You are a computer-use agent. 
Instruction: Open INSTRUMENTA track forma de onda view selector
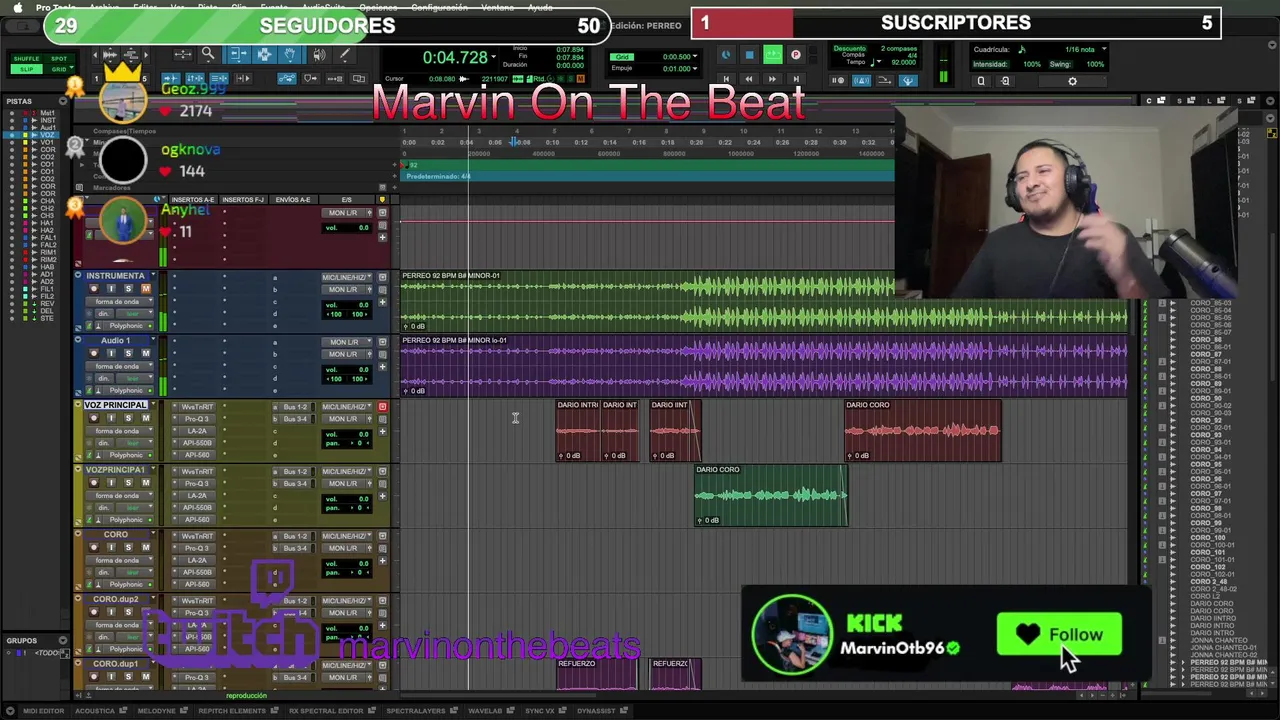(118, 301)
